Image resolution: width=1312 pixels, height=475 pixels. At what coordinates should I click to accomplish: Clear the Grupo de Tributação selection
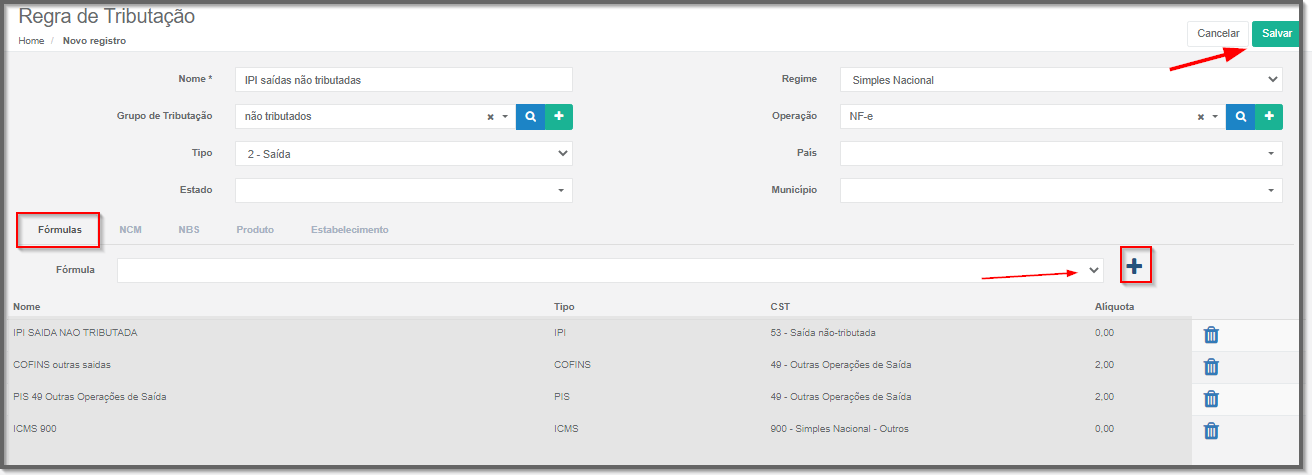[490, 117]
